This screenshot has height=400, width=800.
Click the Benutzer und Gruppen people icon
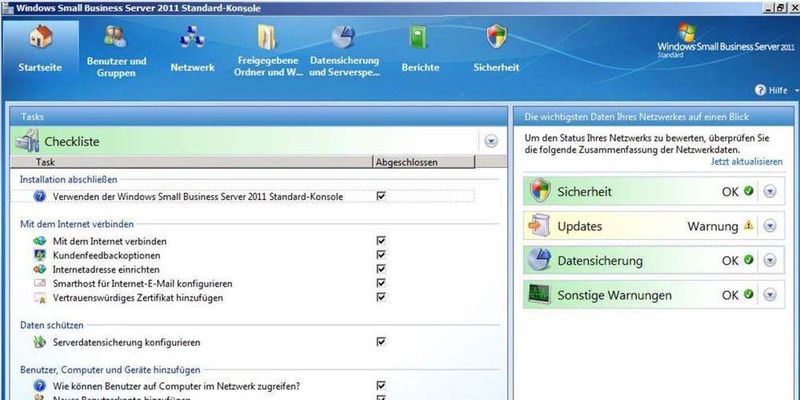[x=116, y=36]
